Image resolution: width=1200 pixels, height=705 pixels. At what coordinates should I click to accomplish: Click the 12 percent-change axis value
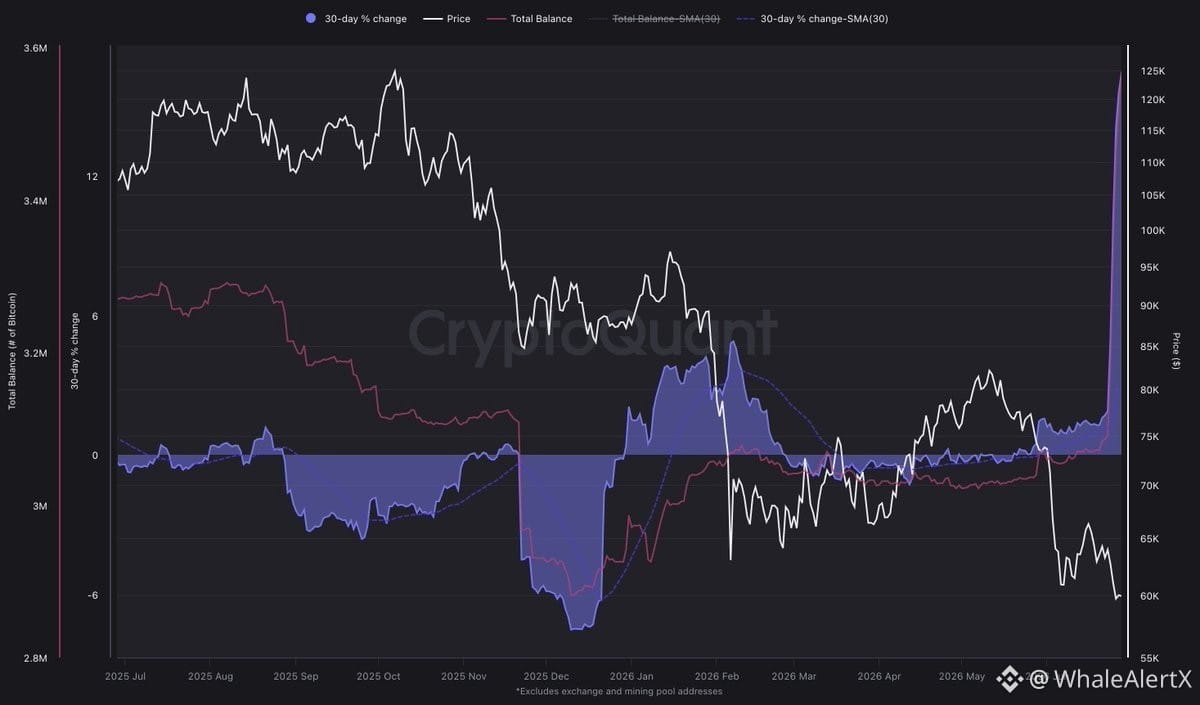[x=92, y=177]
